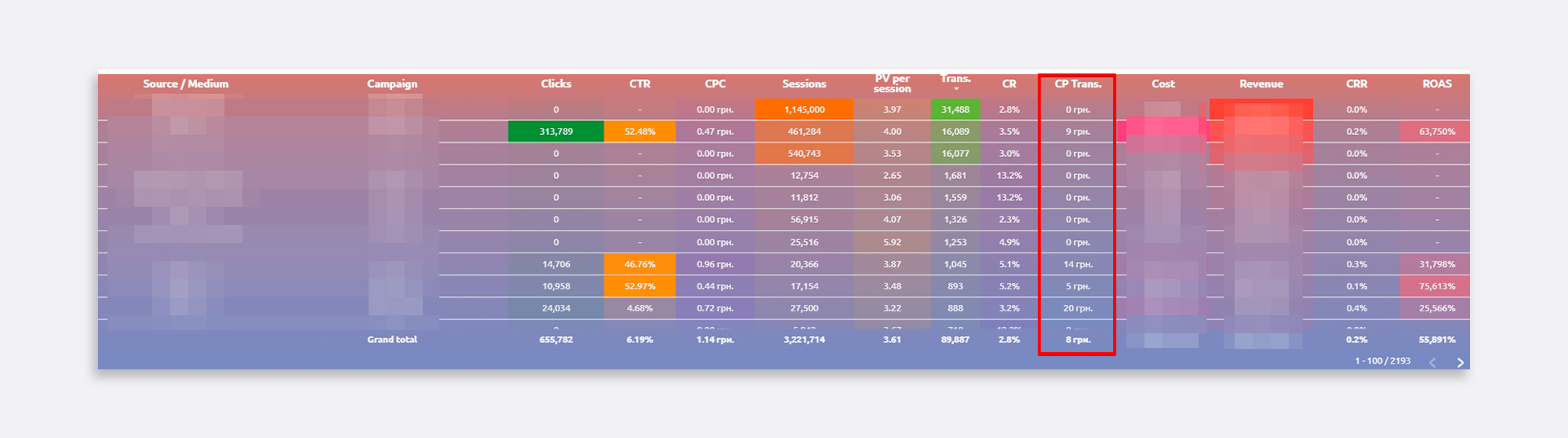Sort table by CTR column header
Image resolution: width=1568 pixels, height=438 pixels.
(639, 84)
